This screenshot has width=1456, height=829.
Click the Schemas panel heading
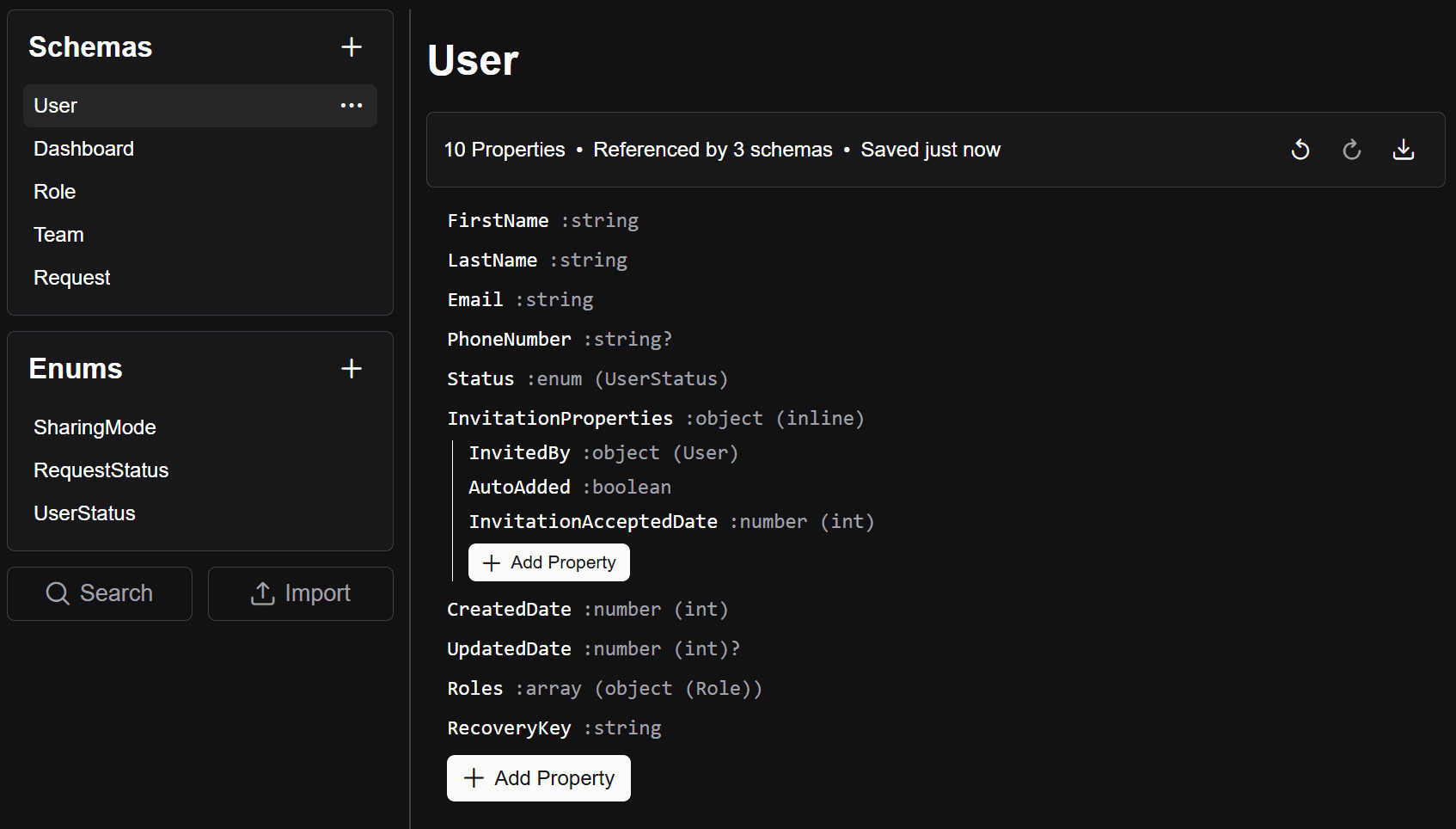tap(90, 46)
